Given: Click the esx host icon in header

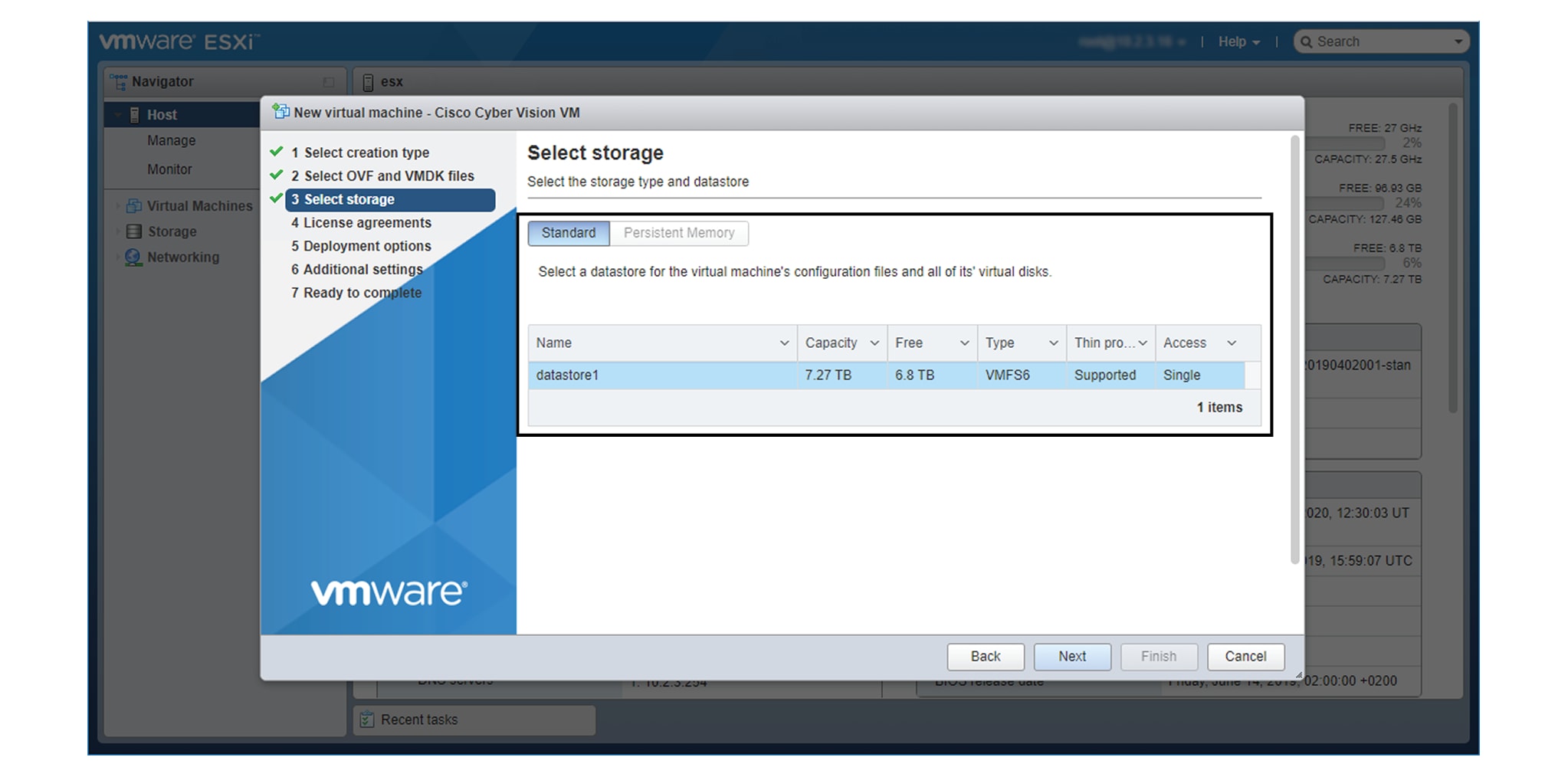Looking at the screenshot, I should click(368, 82).
